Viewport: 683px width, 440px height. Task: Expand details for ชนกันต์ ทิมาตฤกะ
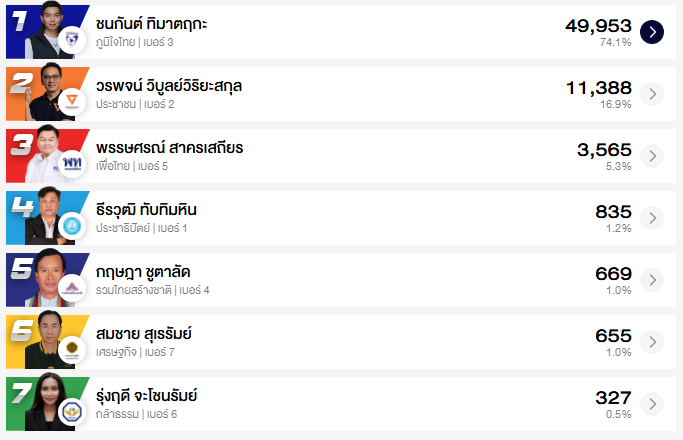pos(651,32)
